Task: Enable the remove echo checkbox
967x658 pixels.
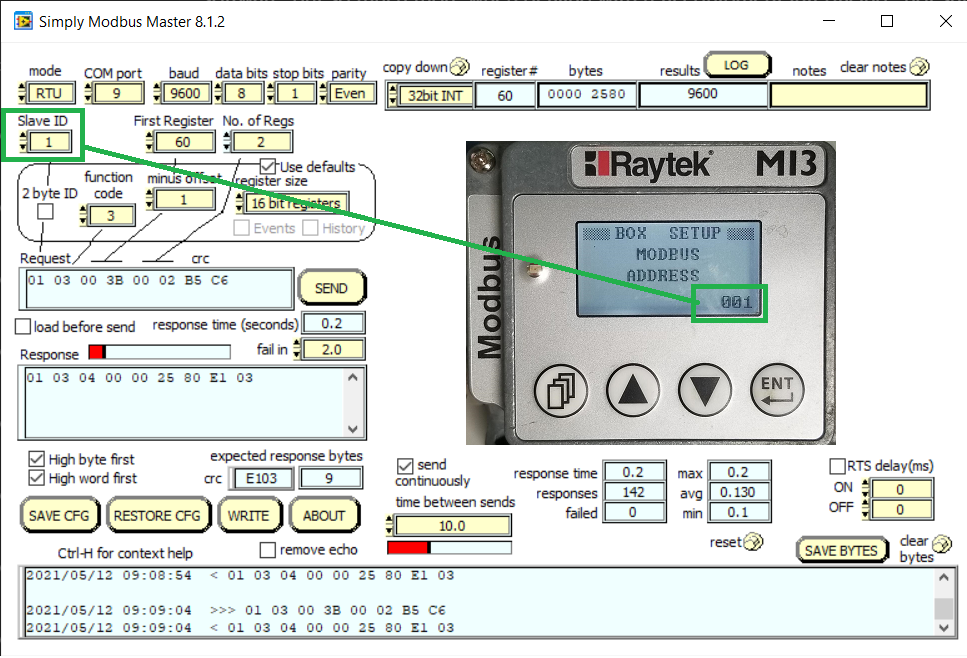Action: click(268, 549)
